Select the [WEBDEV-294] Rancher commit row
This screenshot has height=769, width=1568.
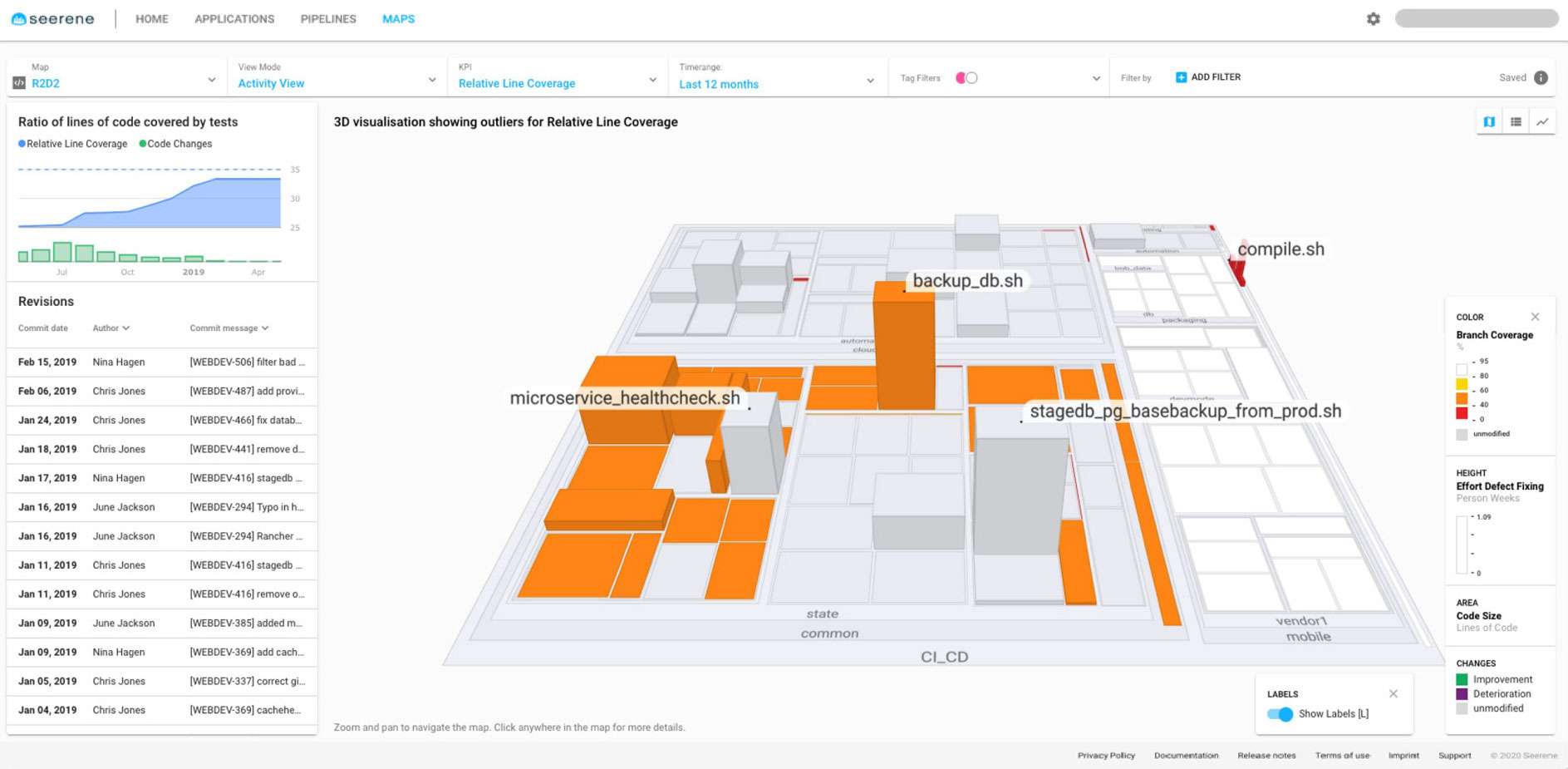coord(162,536)
